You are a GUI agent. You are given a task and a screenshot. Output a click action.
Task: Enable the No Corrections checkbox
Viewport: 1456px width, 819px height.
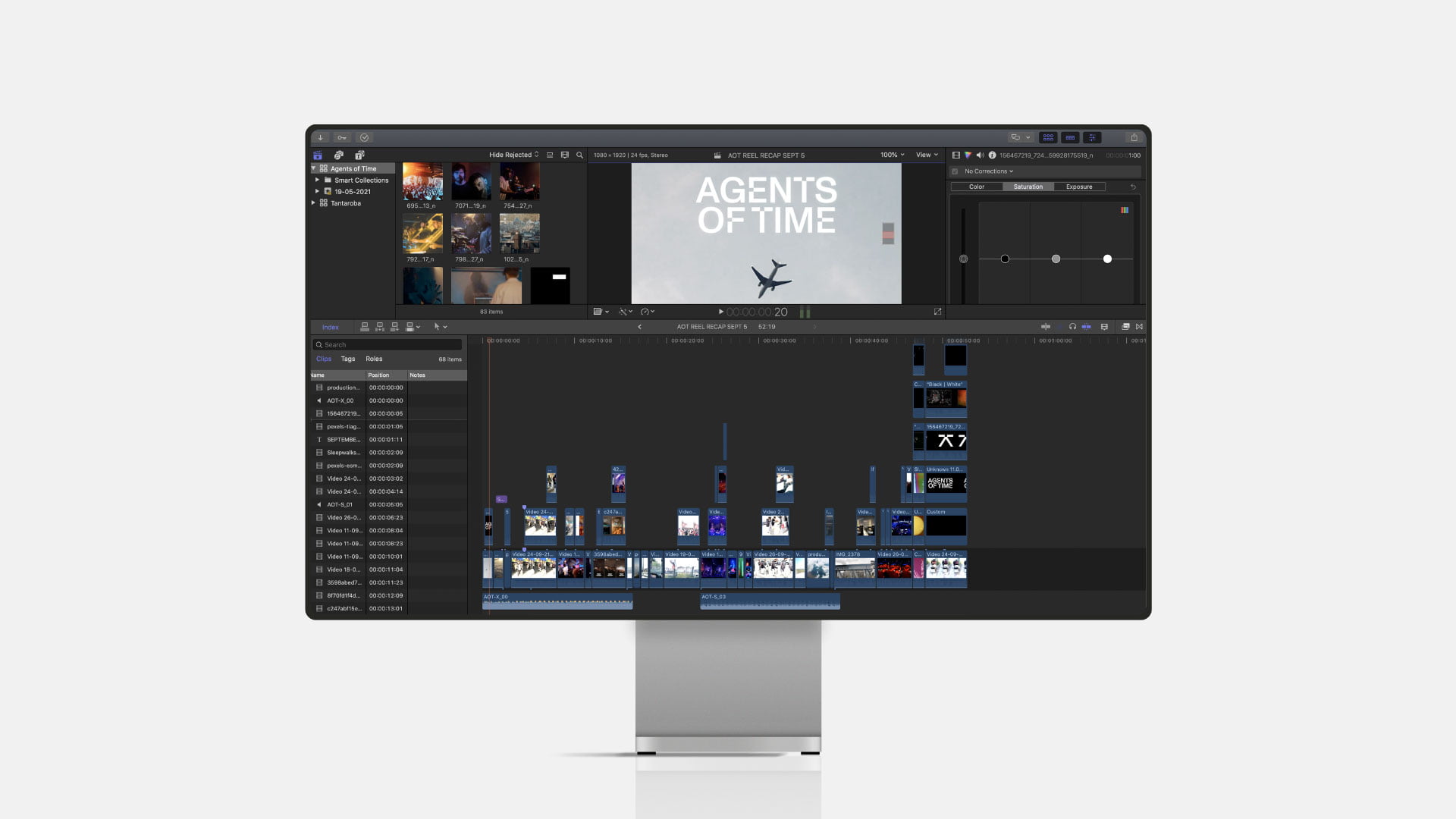(x=955, y=171)
